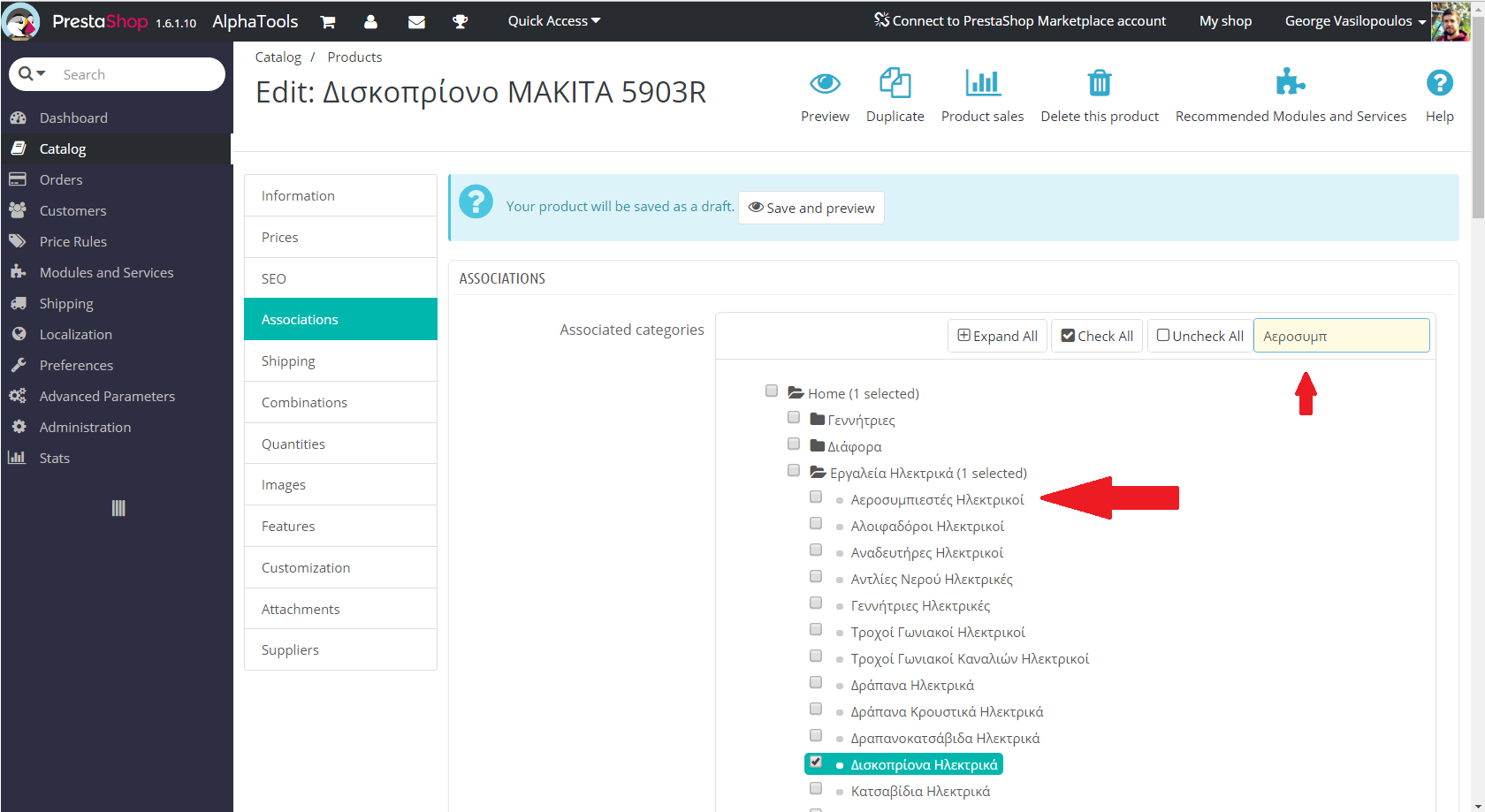Viewport: 1485px width, 812px height.
Task: Click the Expand All button
Action: (998, 336)
